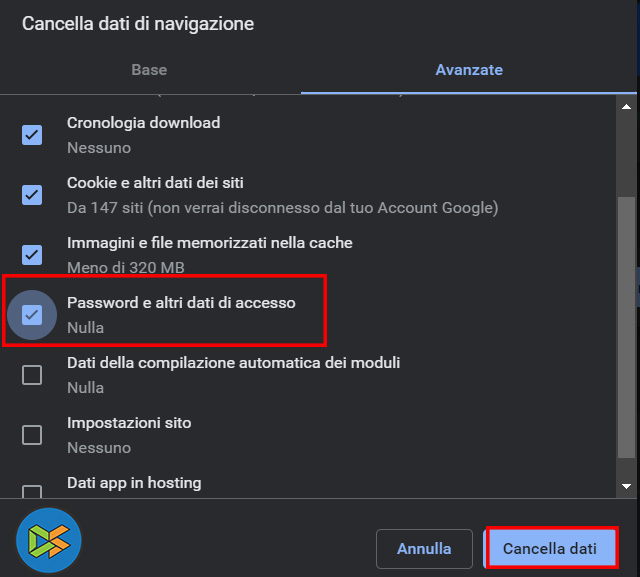Uncheck Immagini e file memorizzati nella cache
This screenshot has width=640, height=577.
32,255
